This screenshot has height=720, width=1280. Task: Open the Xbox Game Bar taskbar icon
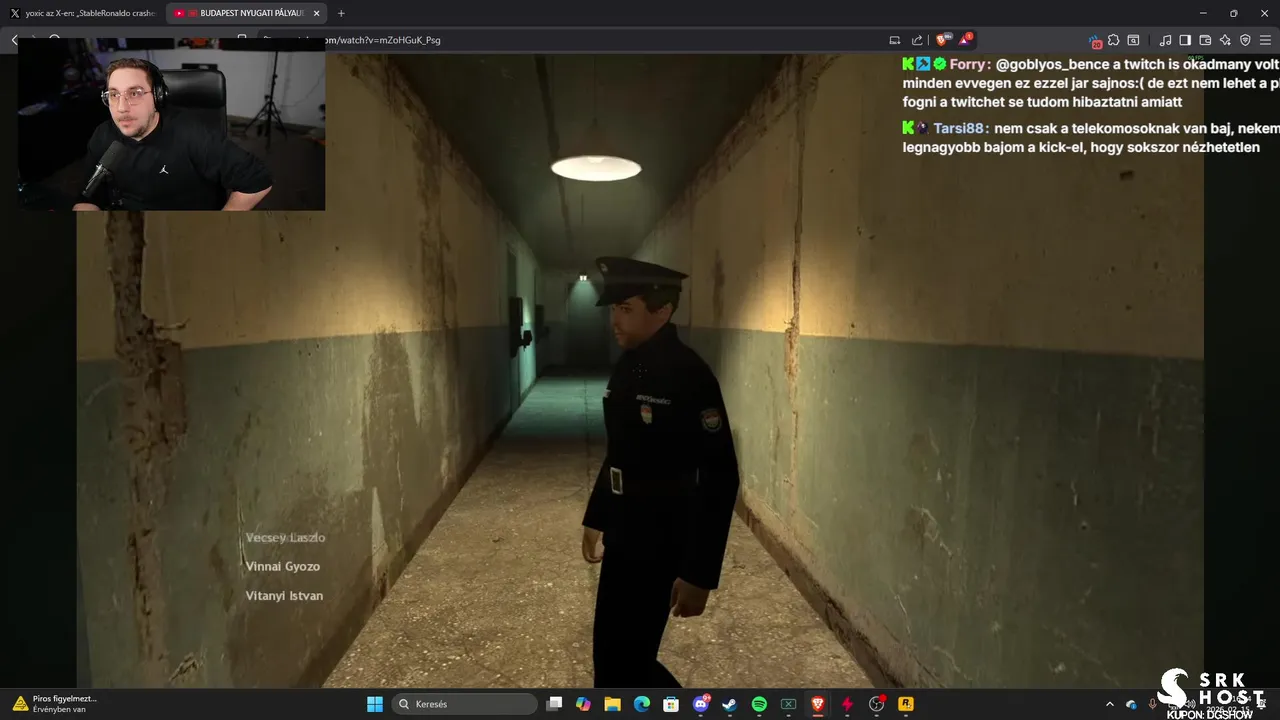(x=788, y=704)
